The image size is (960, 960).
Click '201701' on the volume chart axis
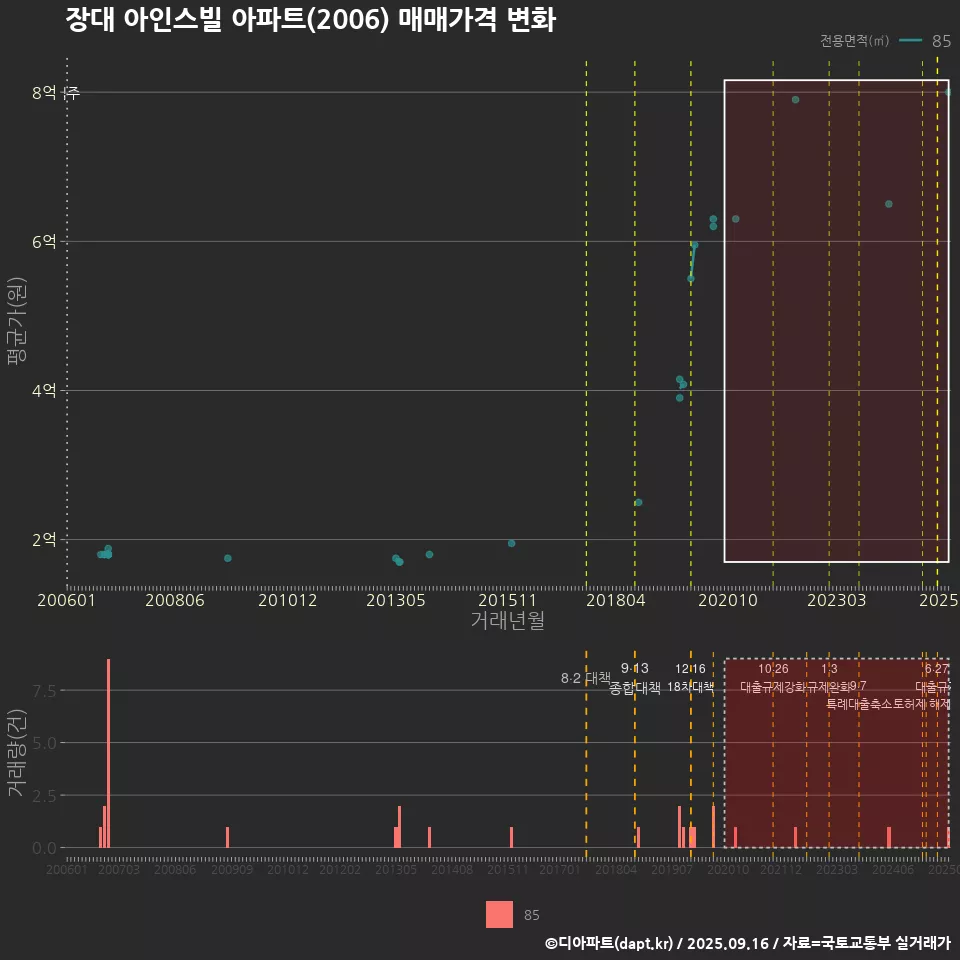click(560, 869)
